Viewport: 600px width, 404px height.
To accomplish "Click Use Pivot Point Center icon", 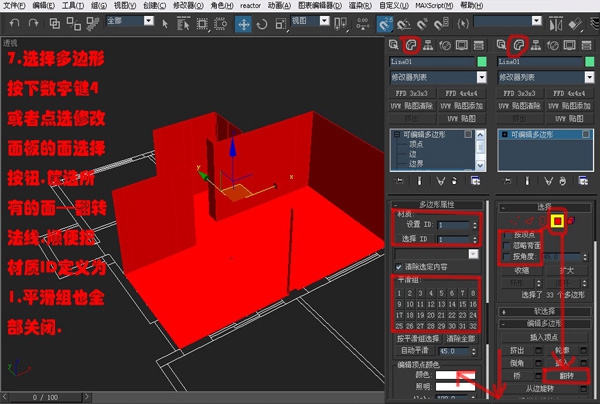I will point(340,24).
